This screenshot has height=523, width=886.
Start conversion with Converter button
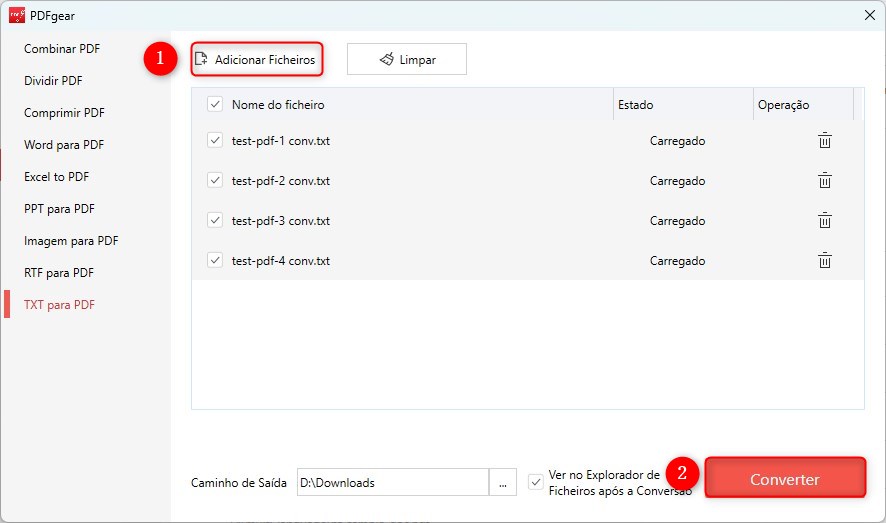tap(785, 479)
